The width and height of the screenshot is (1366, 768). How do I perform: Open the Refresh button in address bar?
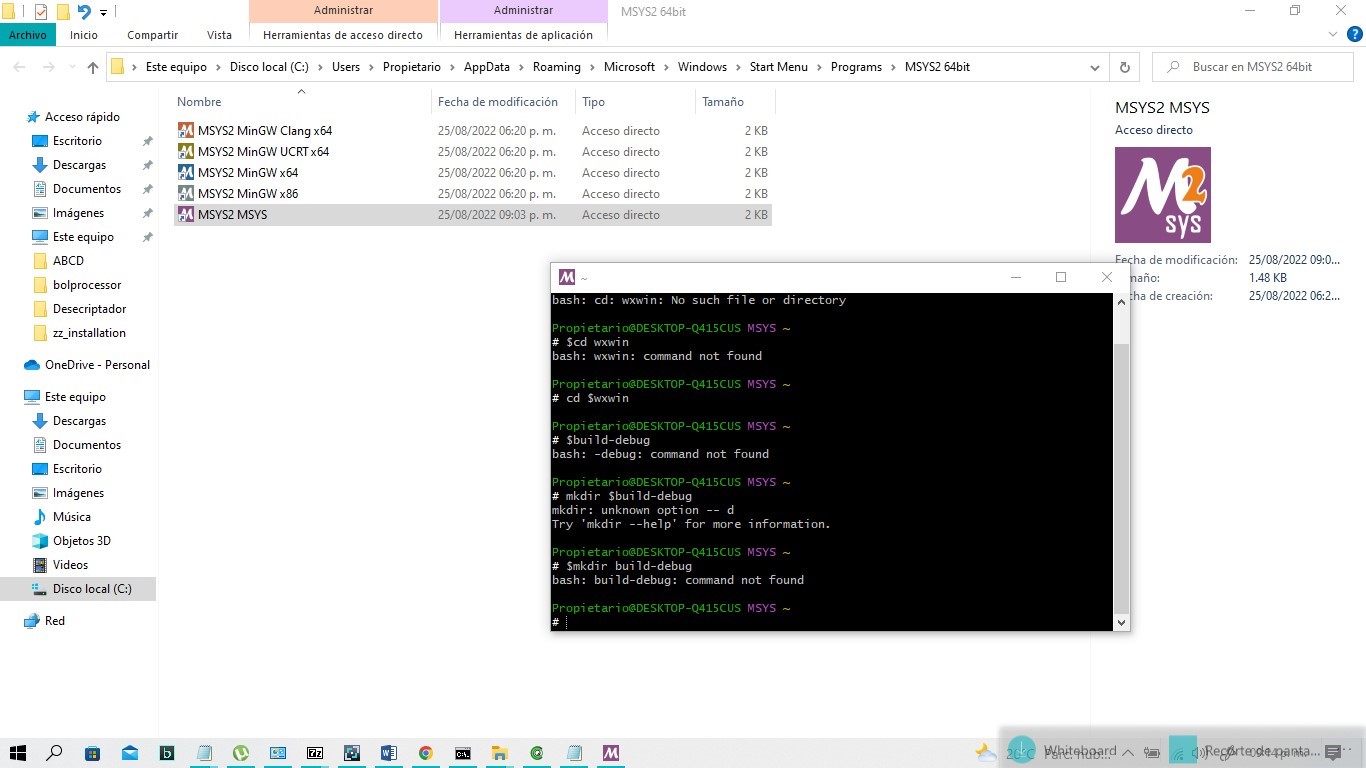tap(1124, 67)
